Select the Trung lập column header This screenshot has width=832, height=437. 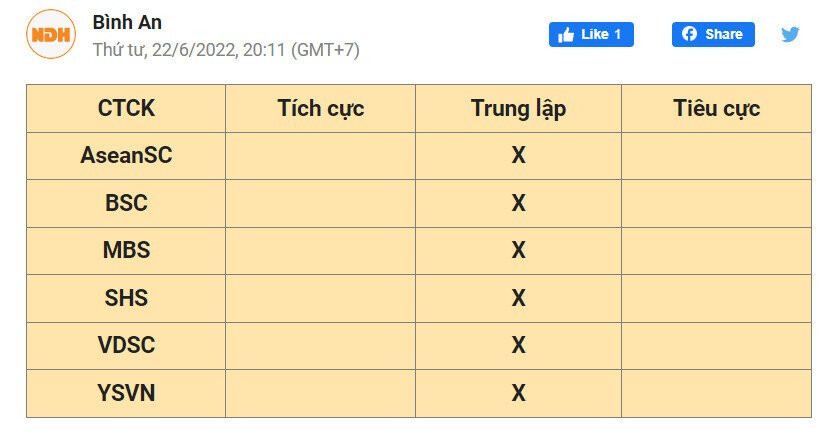(x=518, y=108)
